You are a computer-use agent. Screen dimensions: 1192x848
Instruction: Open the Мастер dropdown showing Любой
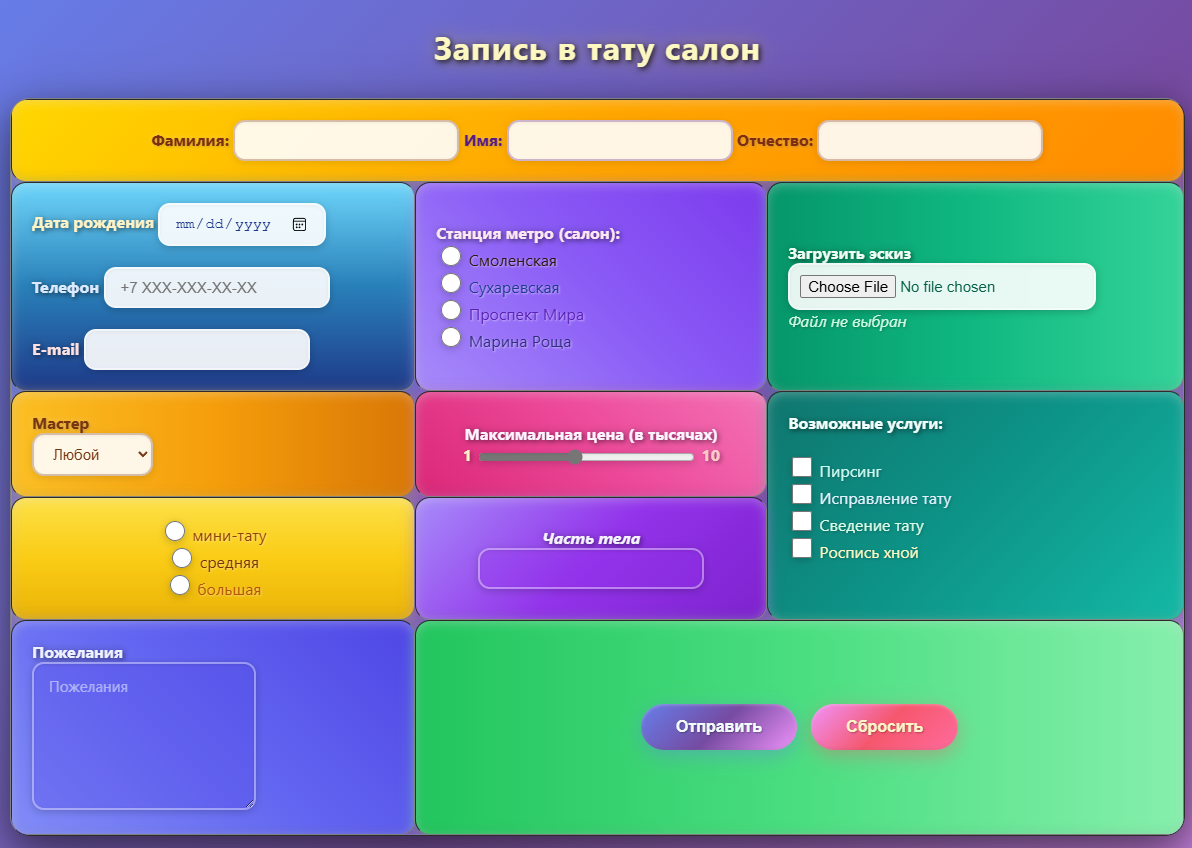click(93, 455)
